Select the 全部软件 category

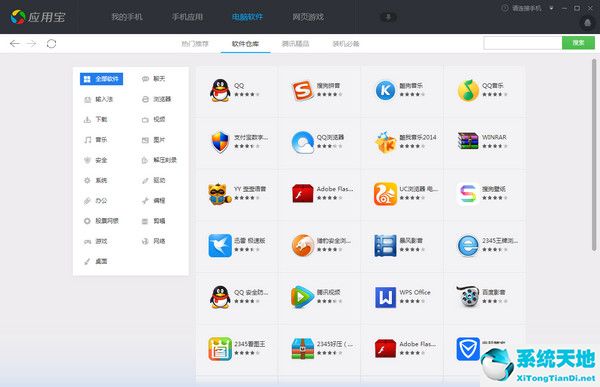coord(101,79)
